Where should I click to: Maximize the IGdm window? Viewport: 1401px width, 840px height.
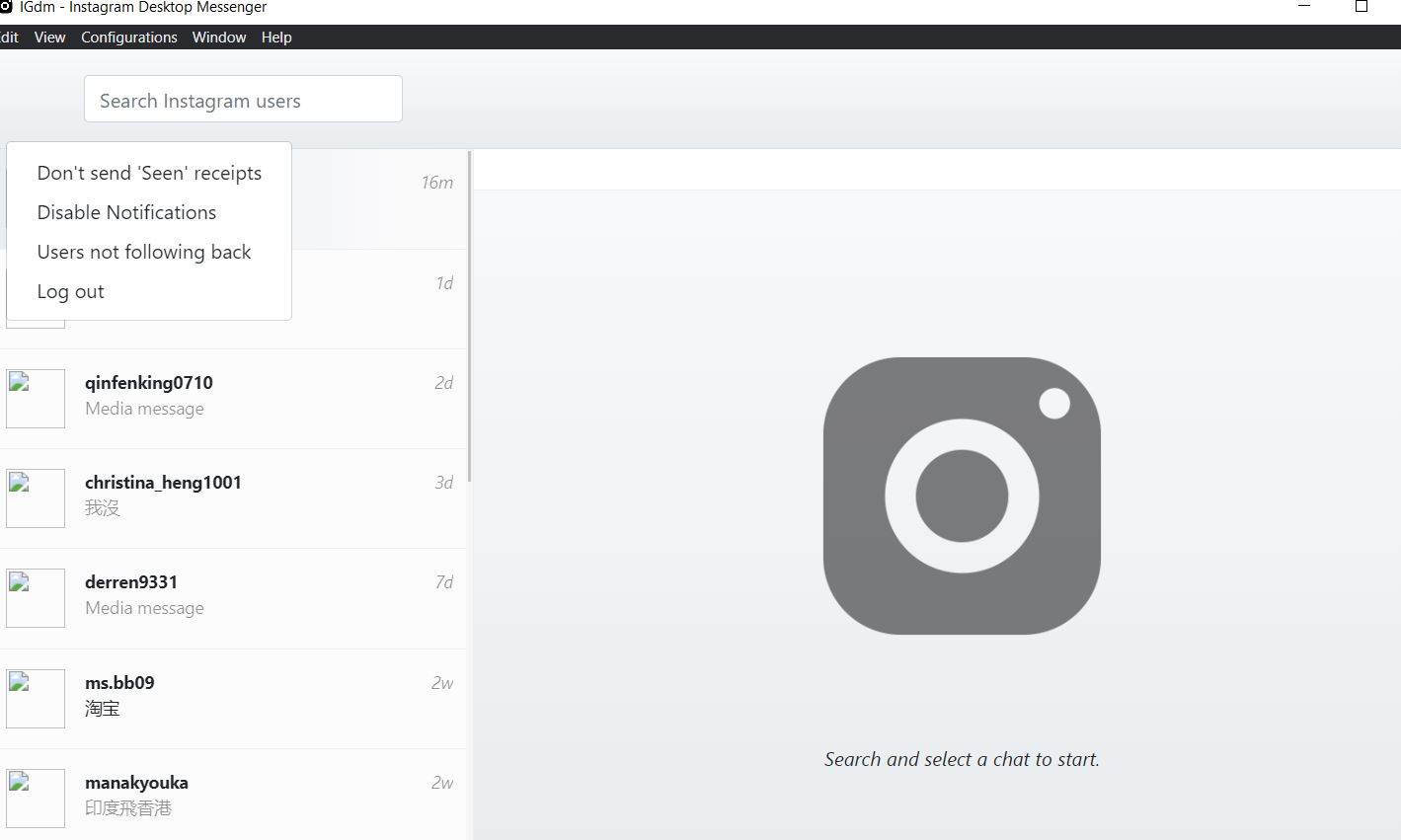click(x=1362, y=7)
